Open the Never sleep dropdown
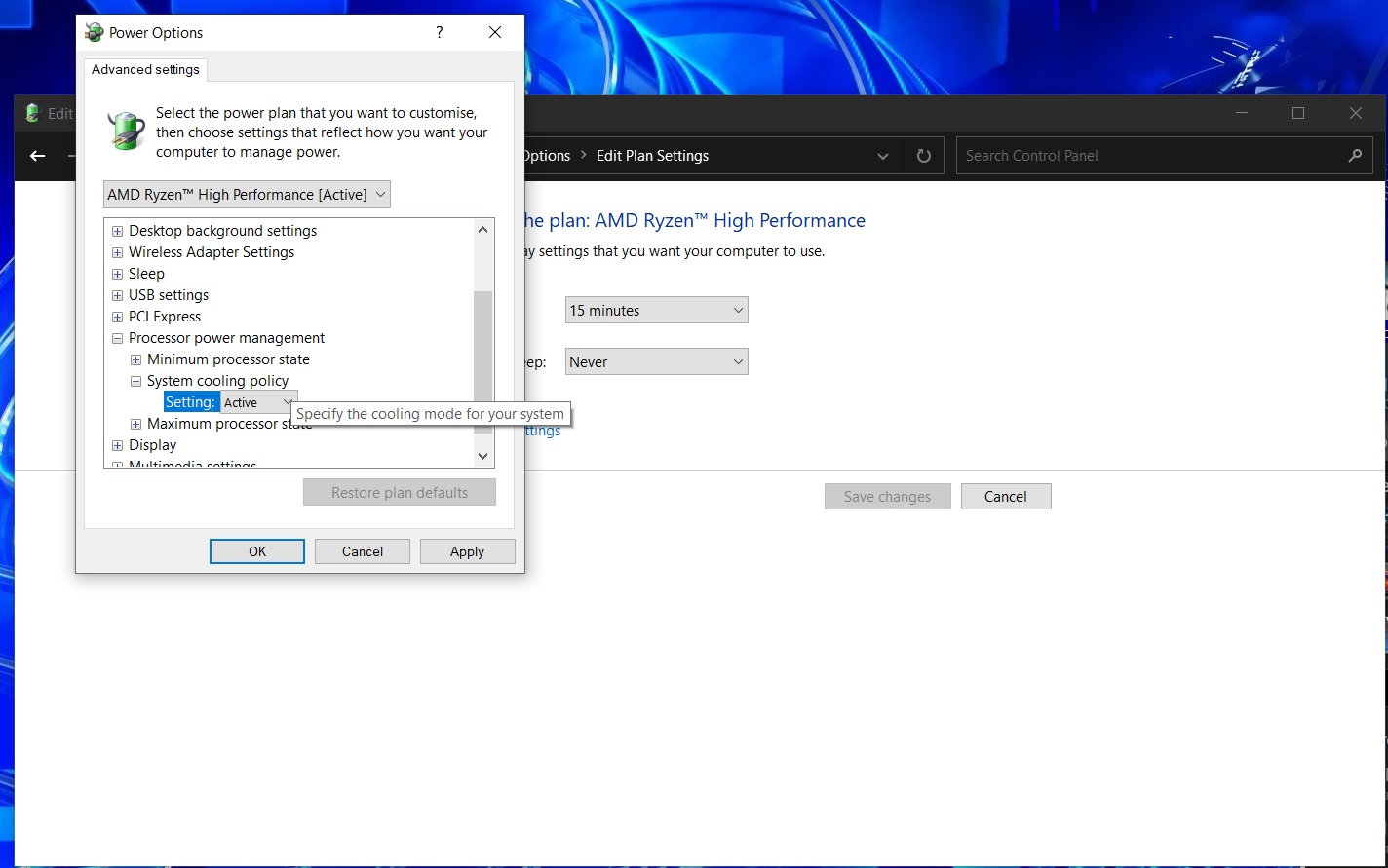Screen dimensions: 1388x868 click(x=656, y=361)
